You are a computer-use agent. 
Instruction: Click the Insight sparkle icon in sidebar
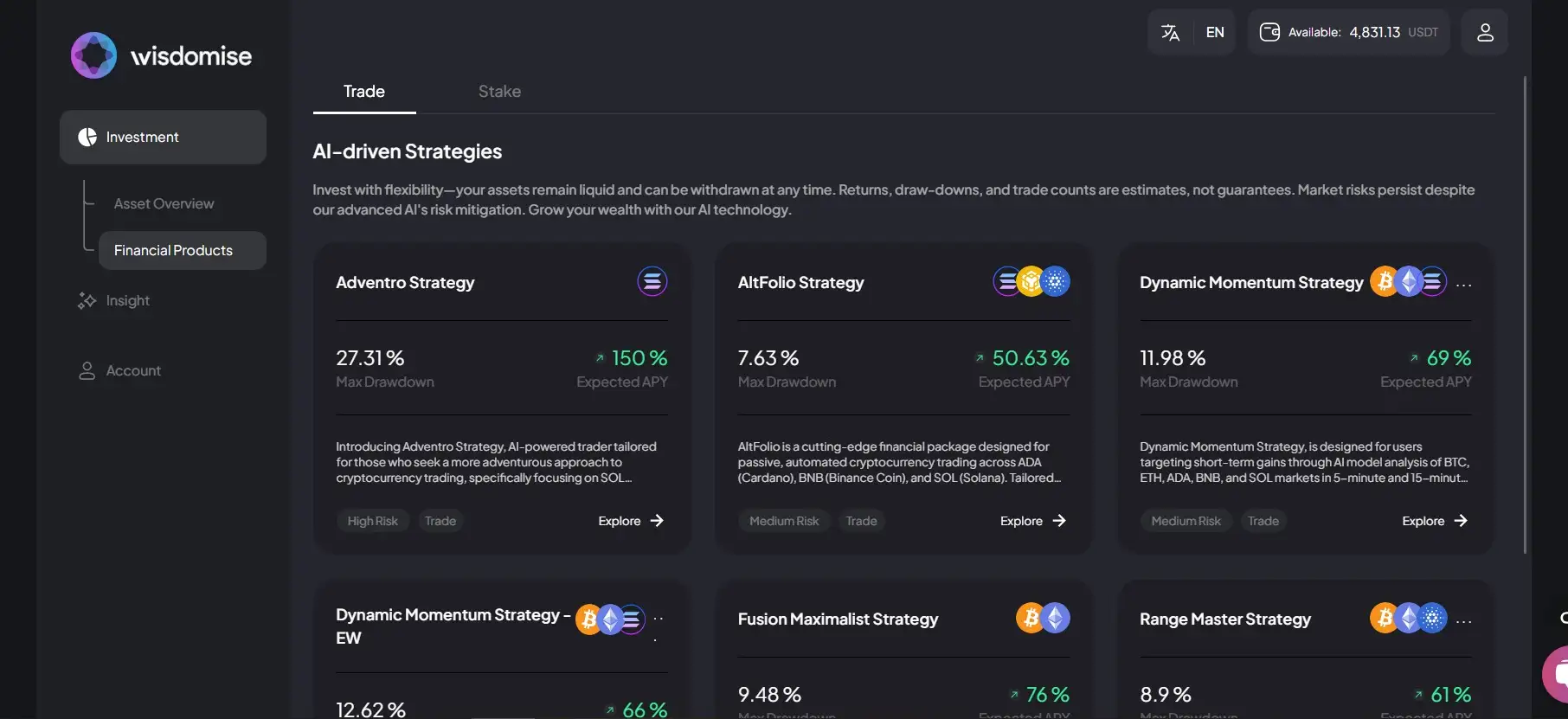pyautogui.click(x=87, y=301)
